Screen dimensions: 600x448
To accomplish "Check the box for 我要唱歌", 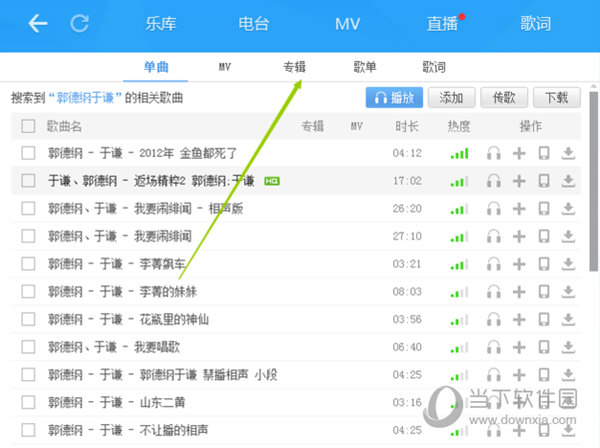I will point(28,347).
